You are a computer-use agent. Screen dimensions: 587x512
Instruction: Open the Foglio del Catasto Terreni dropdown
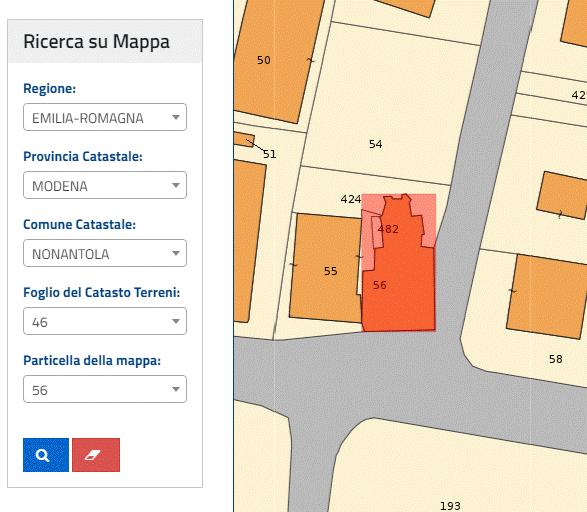[105, 321]
